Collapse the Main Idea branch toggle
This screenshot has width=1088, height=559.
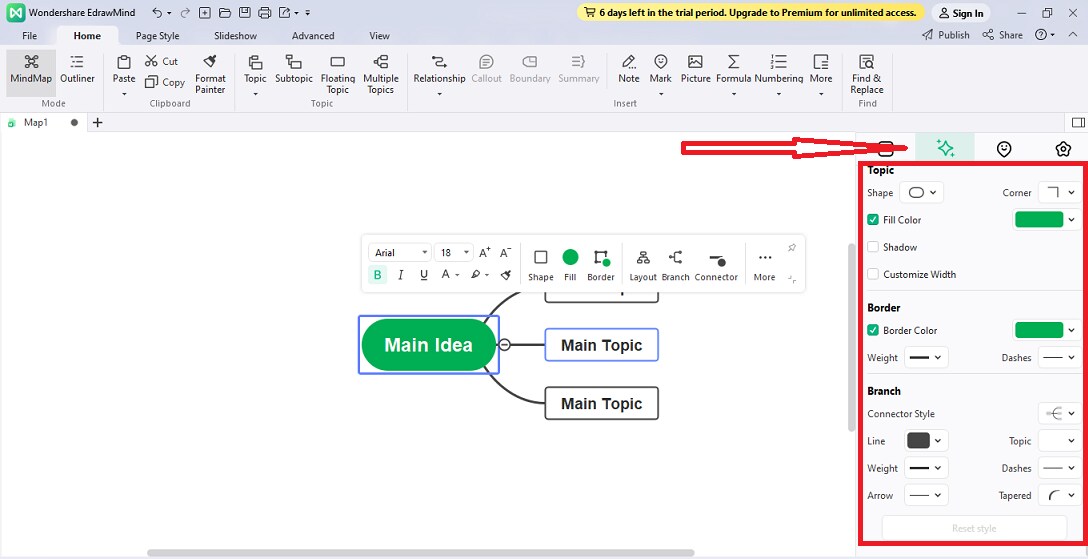pos(505,345)
